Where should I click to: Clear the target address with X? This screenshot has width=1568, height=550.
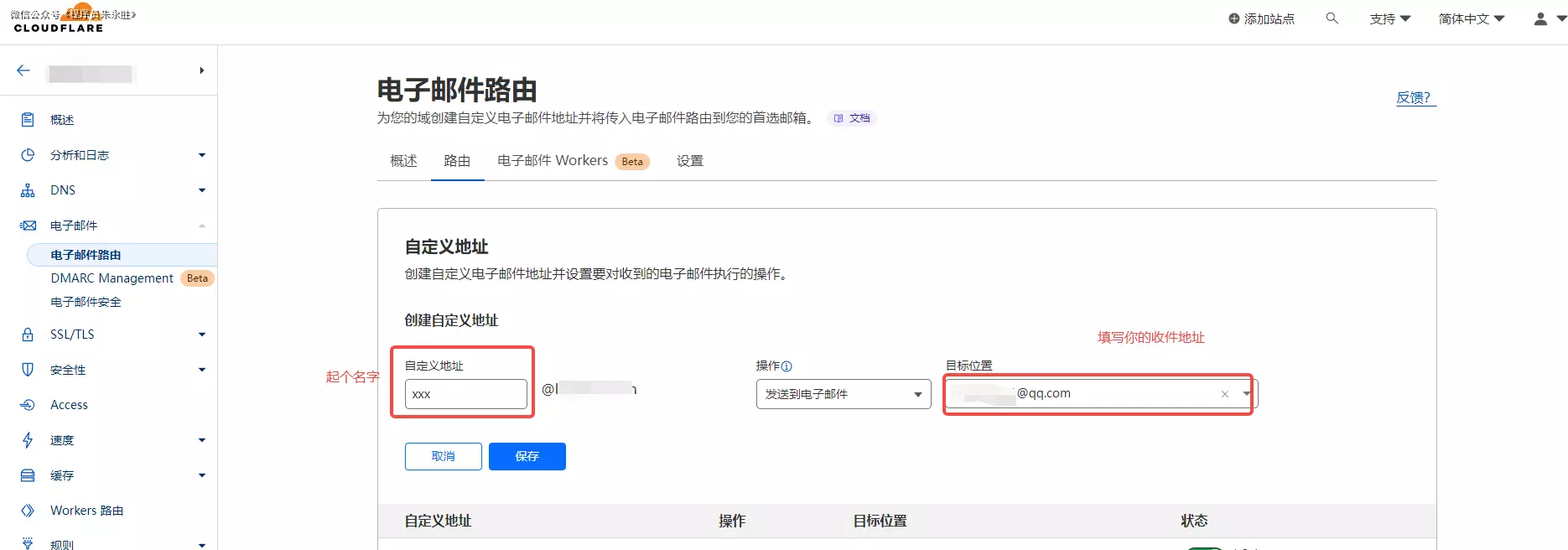[1224, 394]
